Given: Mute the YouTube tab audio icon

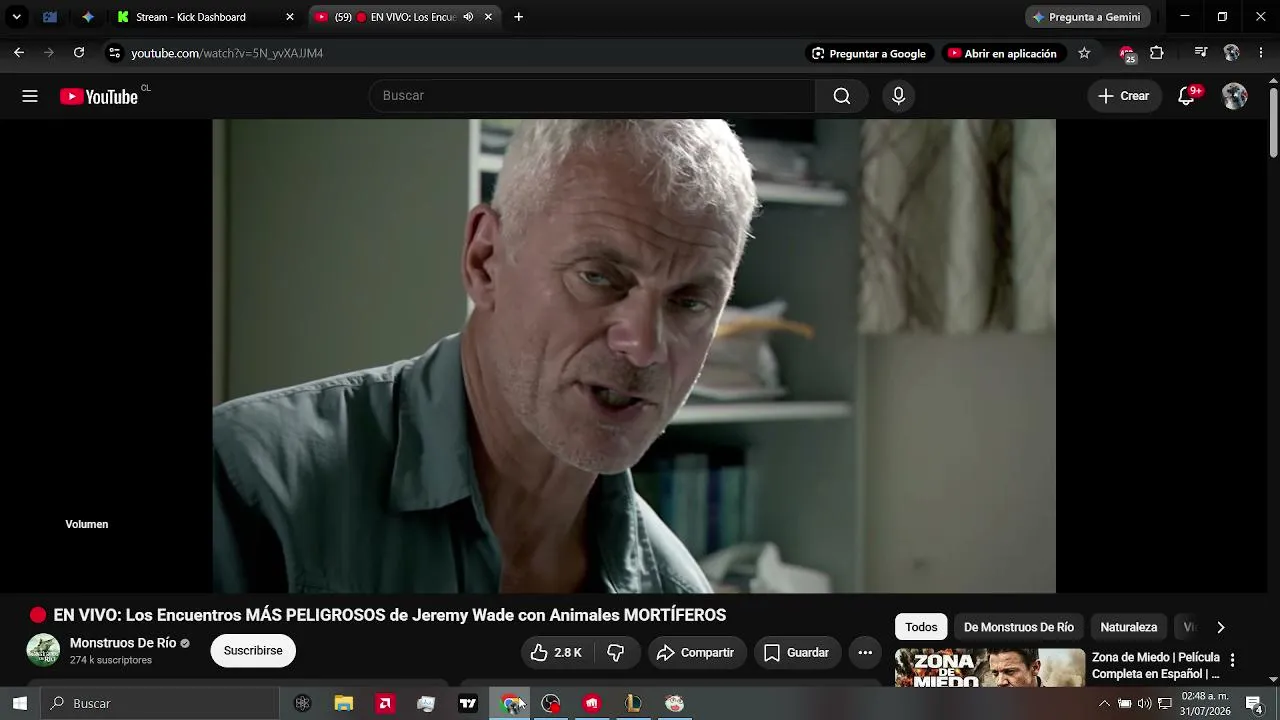Looking at the screenshot, I should pyautogui.click(x=468, y=17).
